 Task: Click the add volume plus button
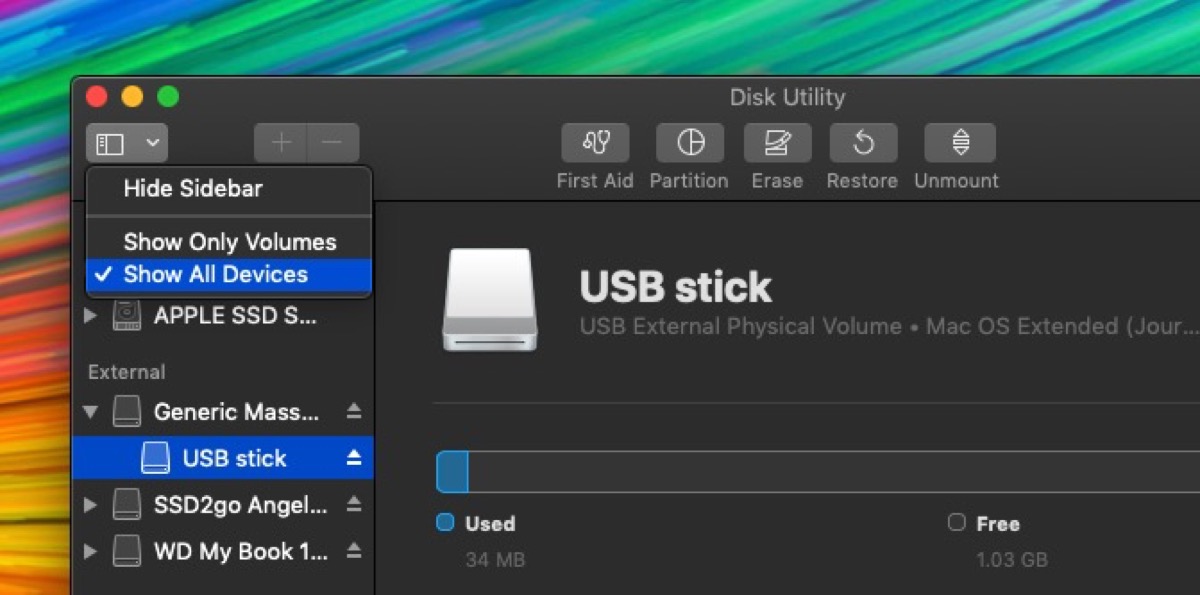click(x=281, y=144)
